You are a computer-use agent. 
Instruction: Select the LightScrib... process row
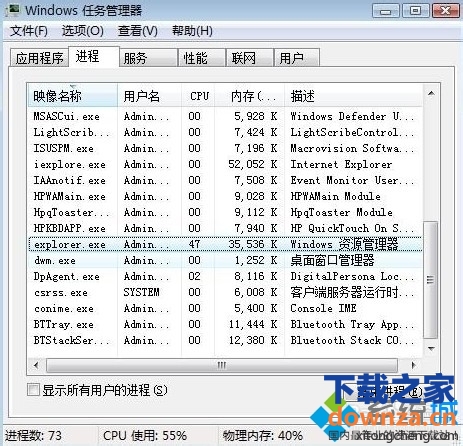[225, 132]
